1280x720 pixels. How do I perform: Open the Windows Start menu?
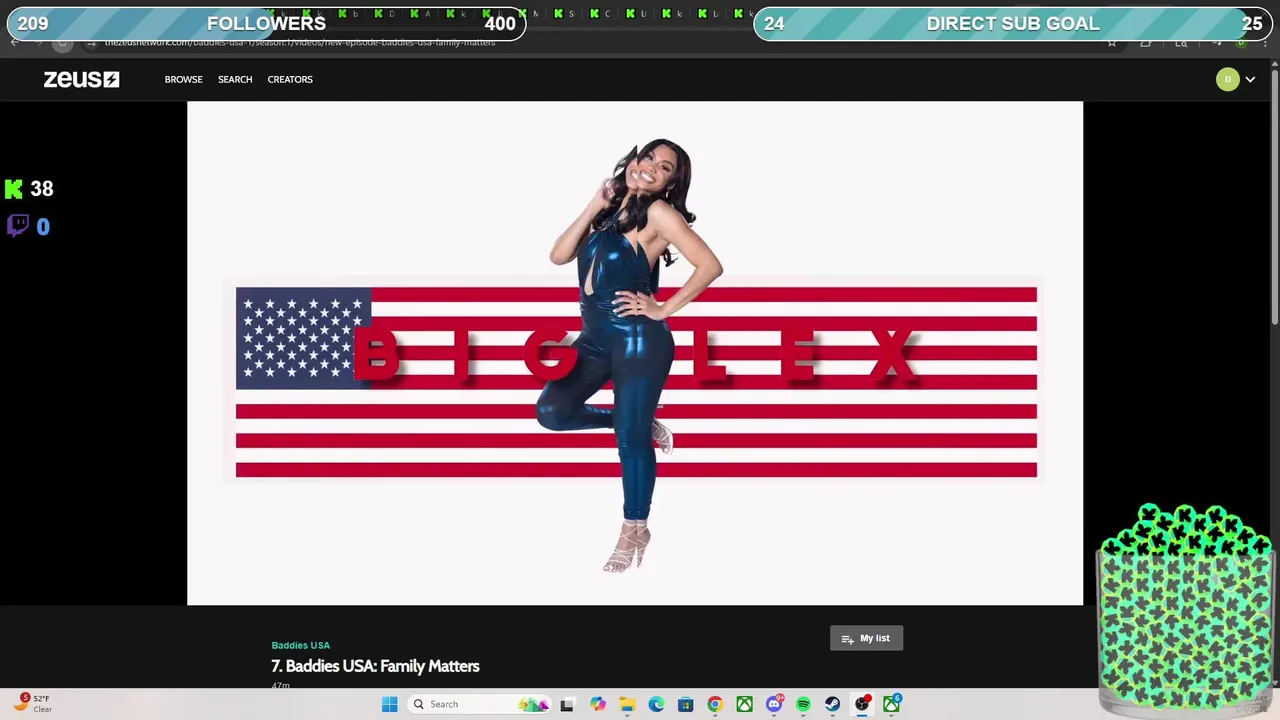point(389,704)
